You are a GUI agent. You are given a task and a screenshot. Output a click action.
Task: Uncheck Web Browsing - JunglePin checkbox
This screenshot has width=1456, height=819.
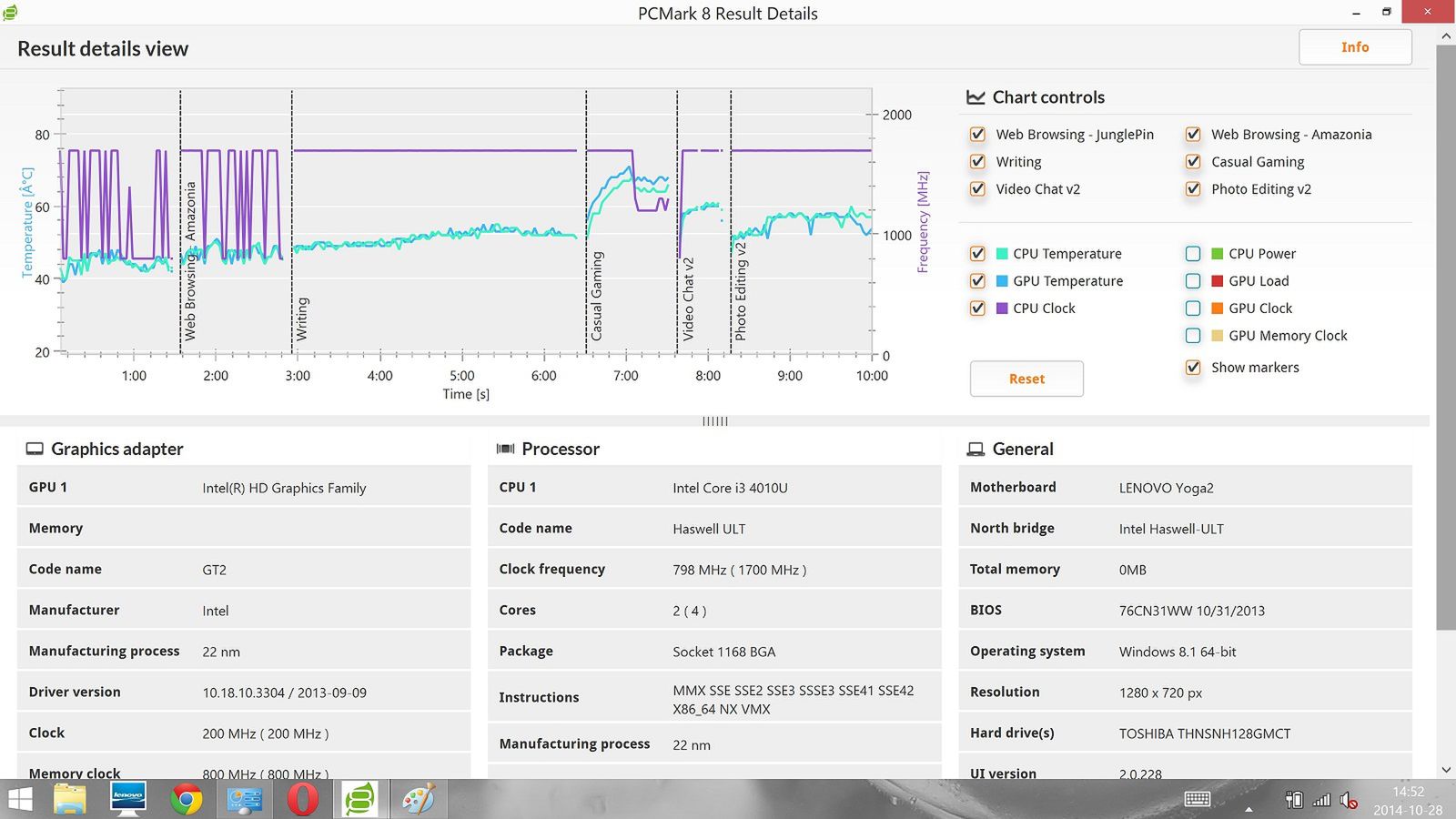pyautogui.click(x=977, y=135)
